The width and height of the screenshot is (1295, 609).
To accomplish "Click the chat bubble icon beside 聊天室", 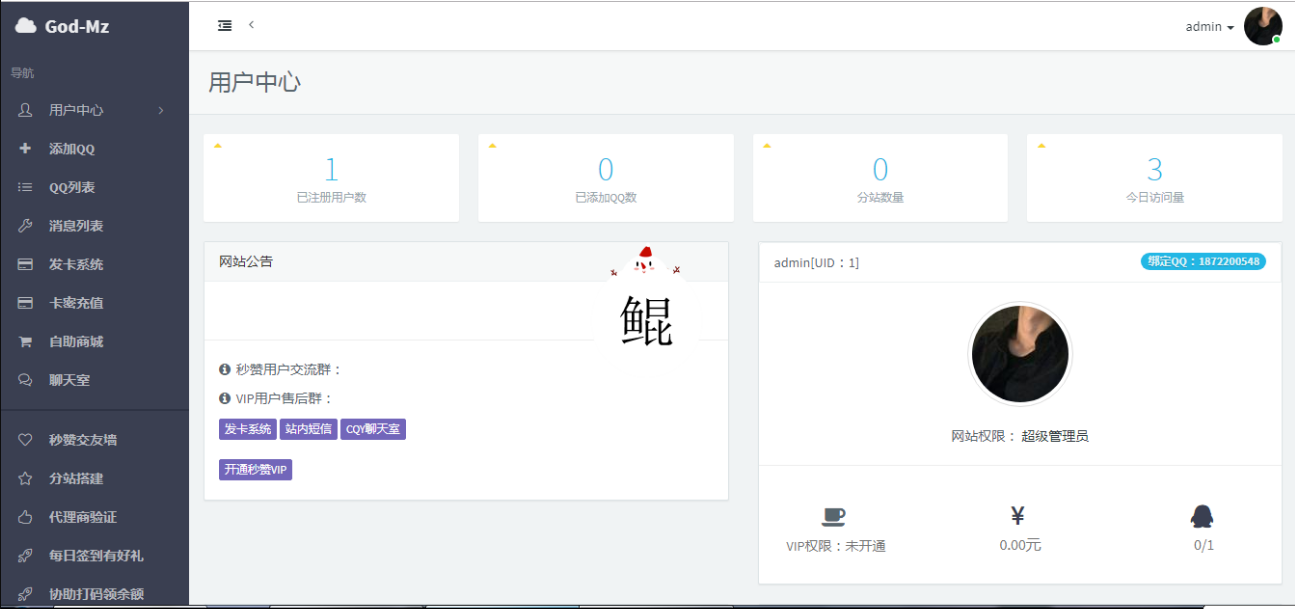I will coord(25,380).
